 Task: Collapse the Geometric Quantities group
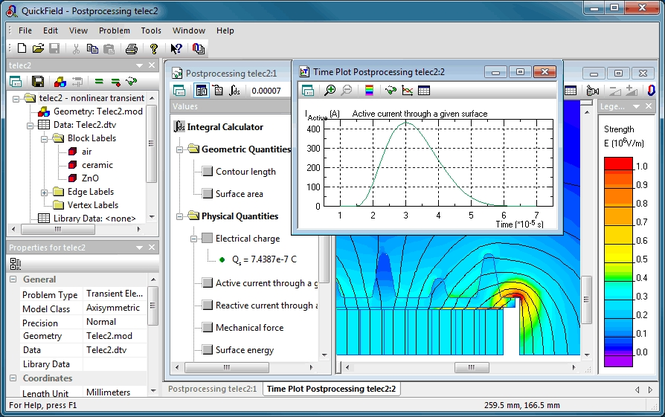[179, 149]
